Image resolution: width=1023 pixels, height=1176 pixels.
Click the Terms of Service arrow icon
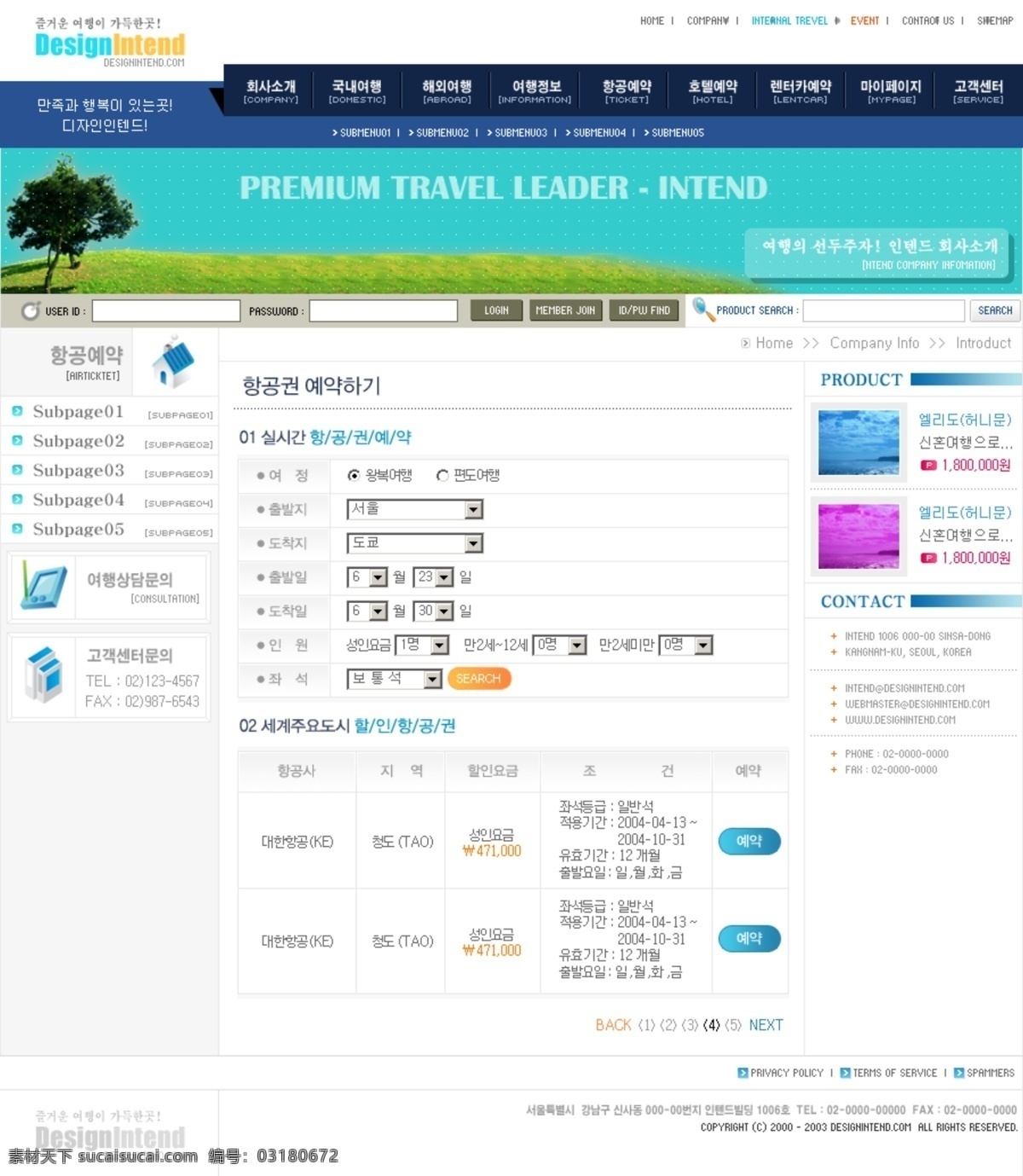tap(845, 1073)
